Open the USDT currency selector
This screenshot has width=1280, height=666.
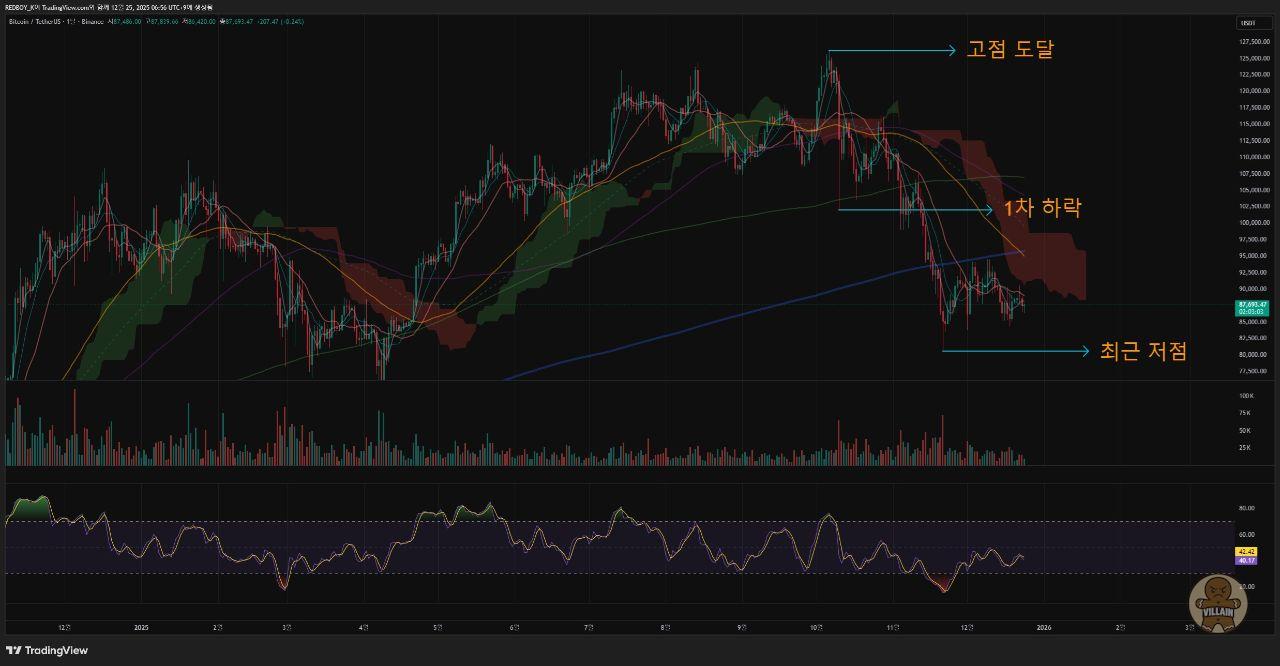click(x=1248, y=22)
